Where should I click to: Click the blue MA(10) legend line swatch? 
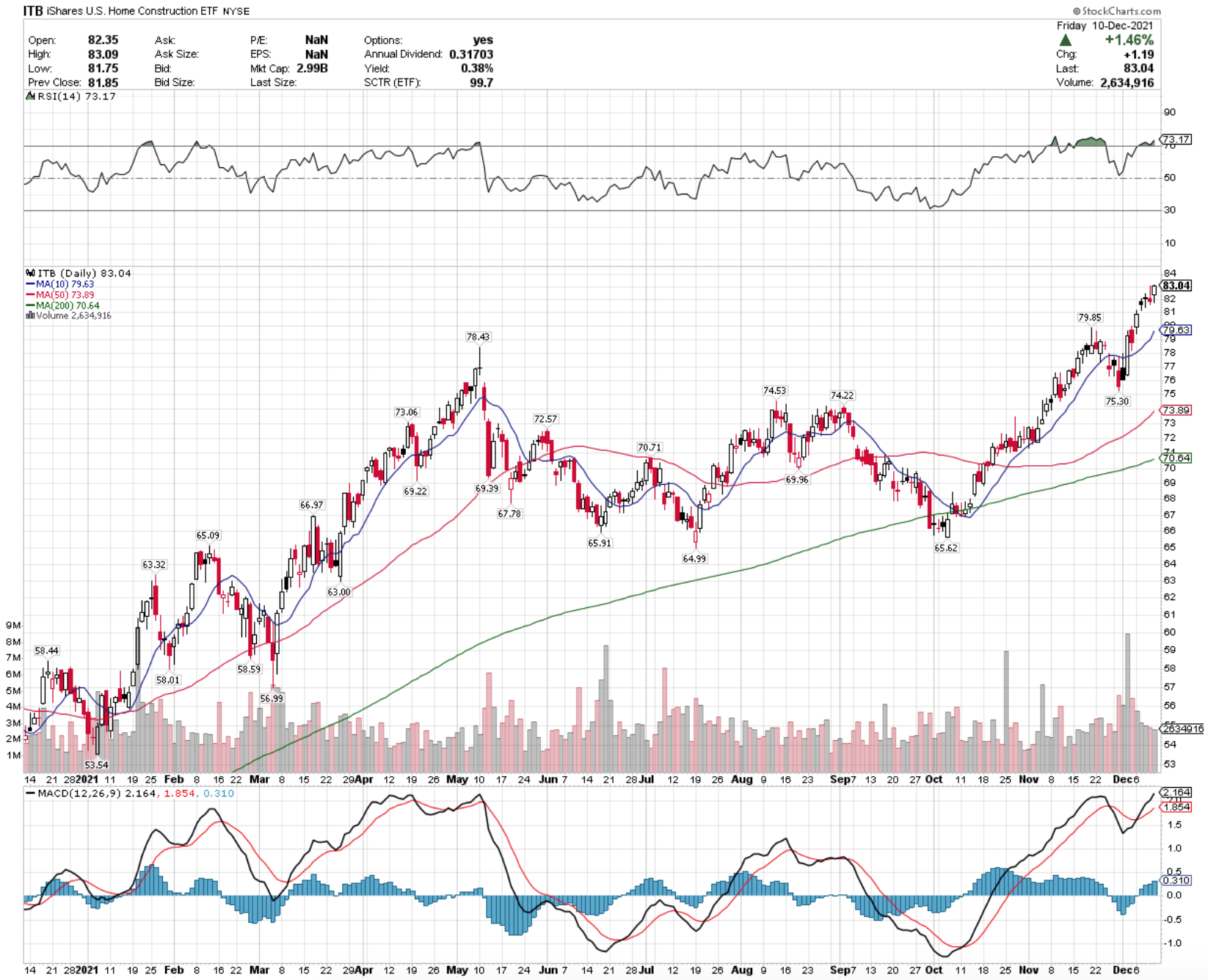pyautogui.click(x=30, y=284)
